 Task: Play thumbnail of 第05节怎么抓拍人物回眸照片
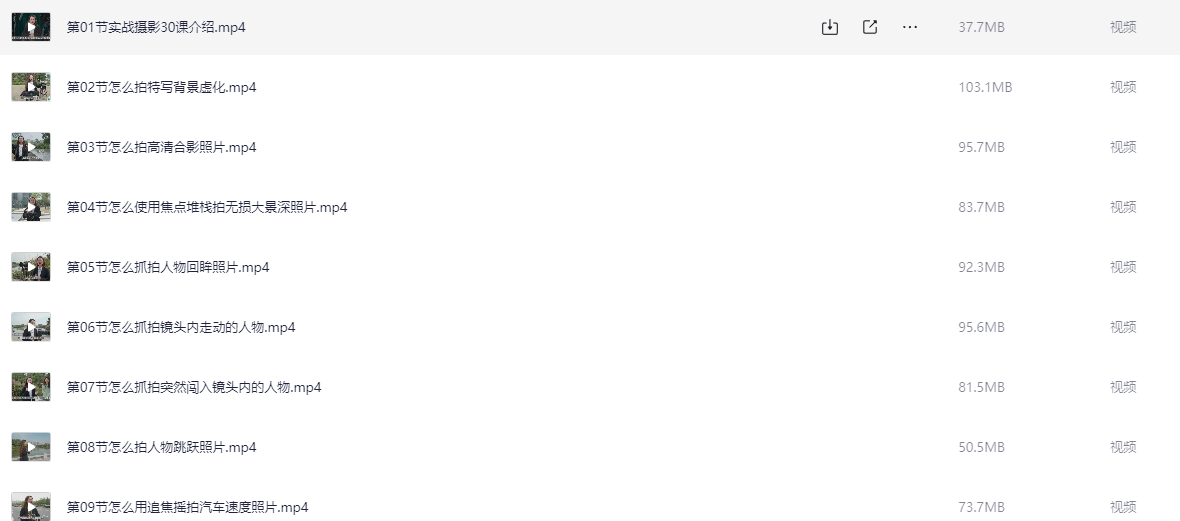(31, 267)
